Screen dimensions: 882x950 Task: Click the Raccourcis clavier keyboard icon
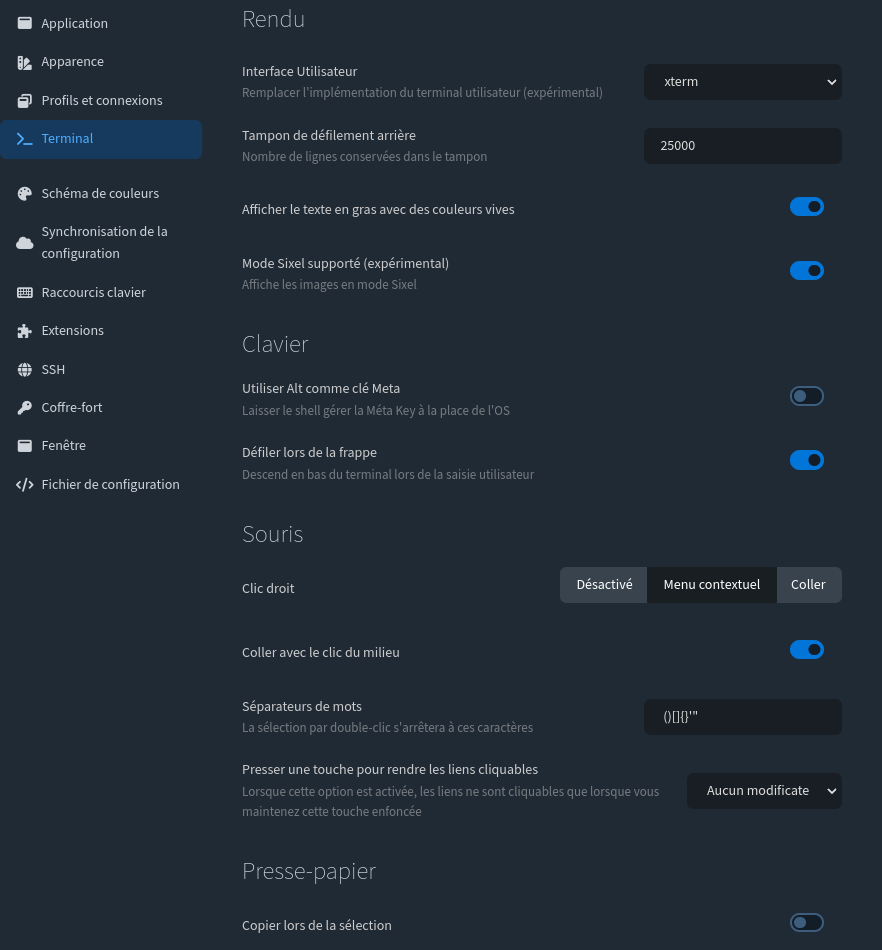point(25,293)
